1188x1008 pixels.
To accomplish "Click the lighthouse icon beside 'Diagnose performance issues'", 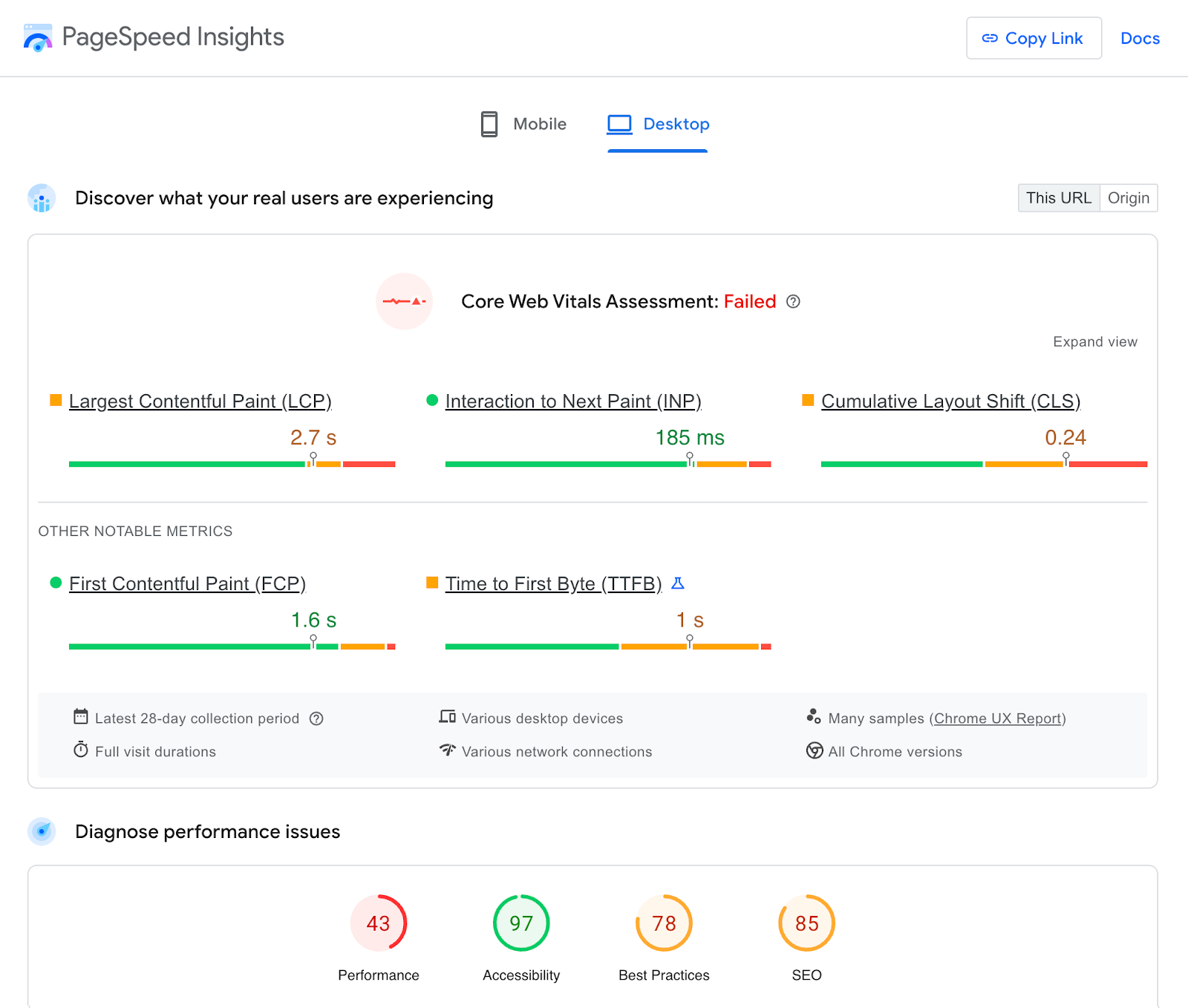I will 42,831.
